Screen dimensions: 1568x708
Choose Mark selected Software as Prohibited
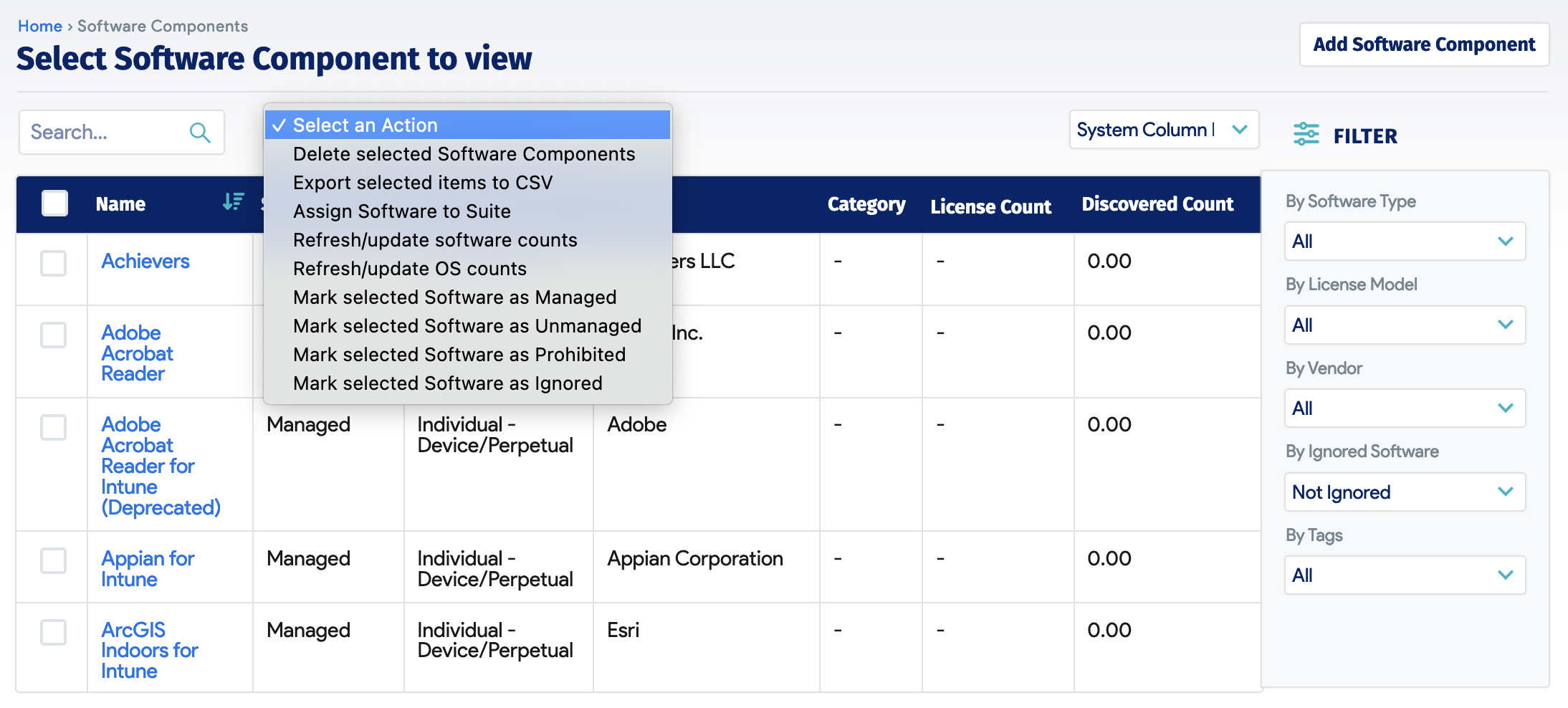pyautogui.click(x=459, y=354)
